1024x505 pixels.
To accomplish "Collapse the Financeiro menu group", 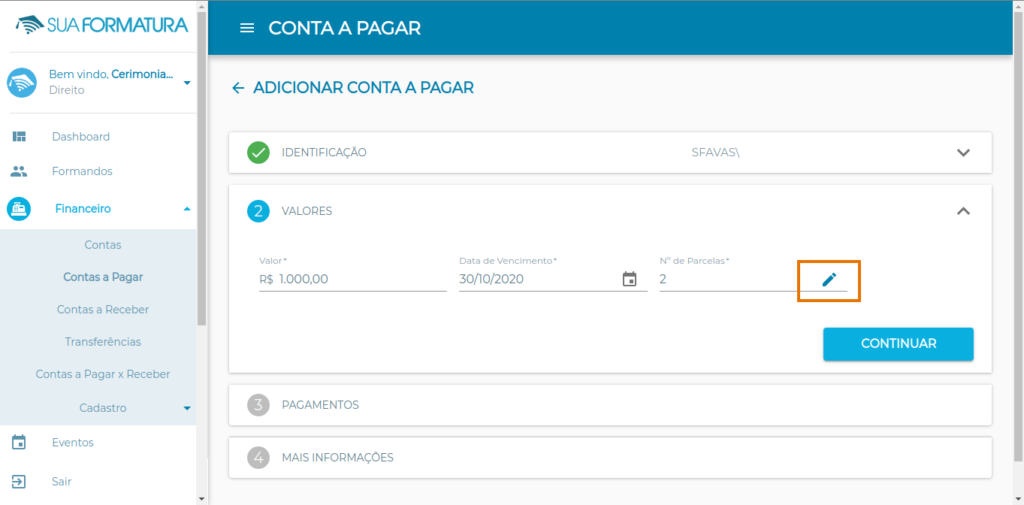I will (187, 209).
